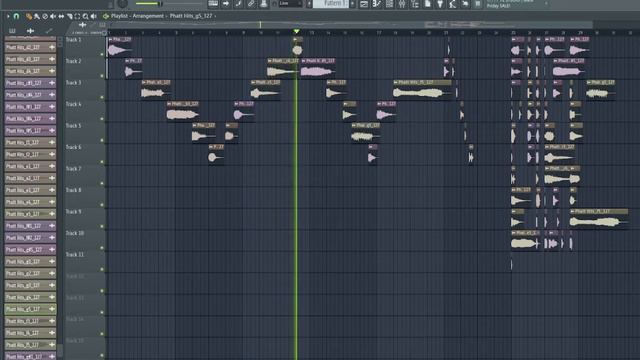Choose the Select marquee tool in playlist toolbar
The height and width of the screenshot is (360, 640).
click(78, 16)
